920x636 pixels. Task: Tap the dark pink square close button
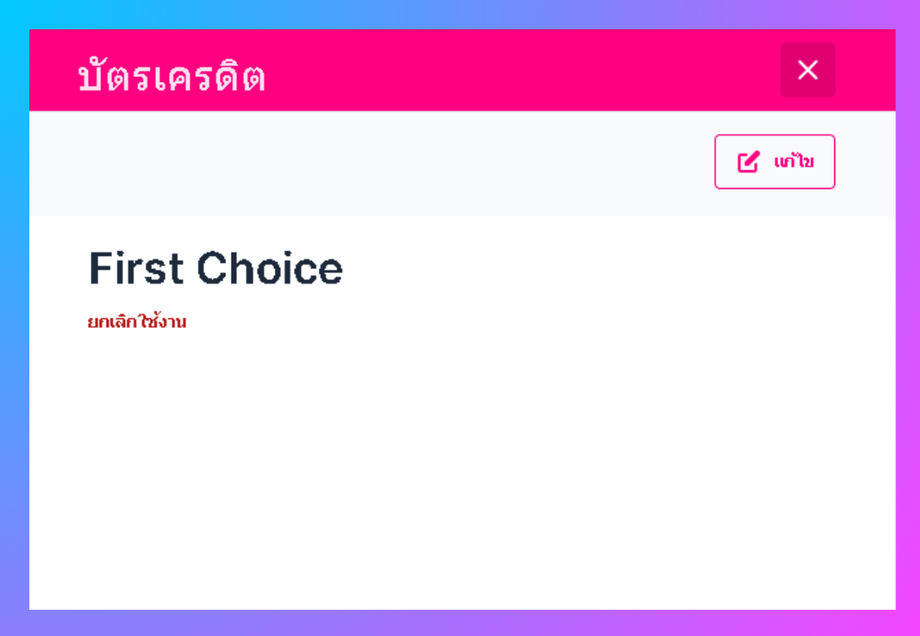point(807,70)
